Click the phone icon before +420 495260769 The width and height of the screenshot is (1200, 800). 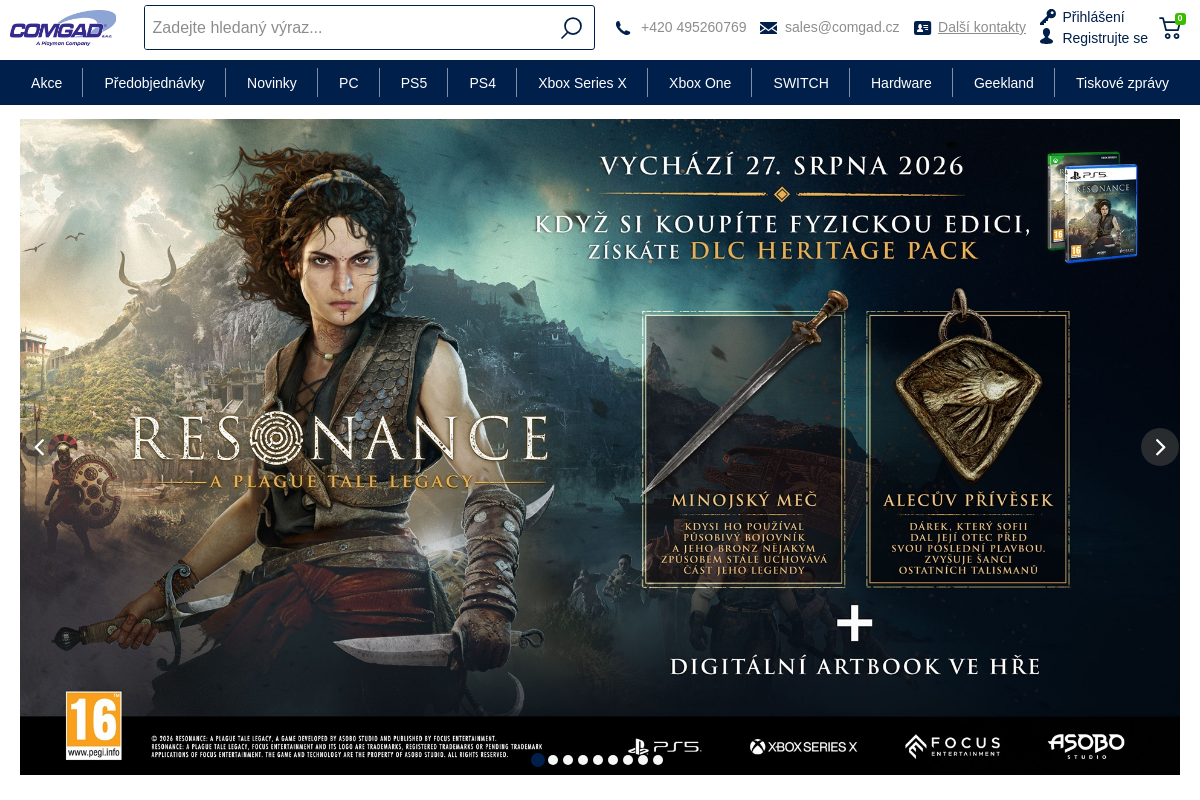pyautogui.click(x=623, y=28)
